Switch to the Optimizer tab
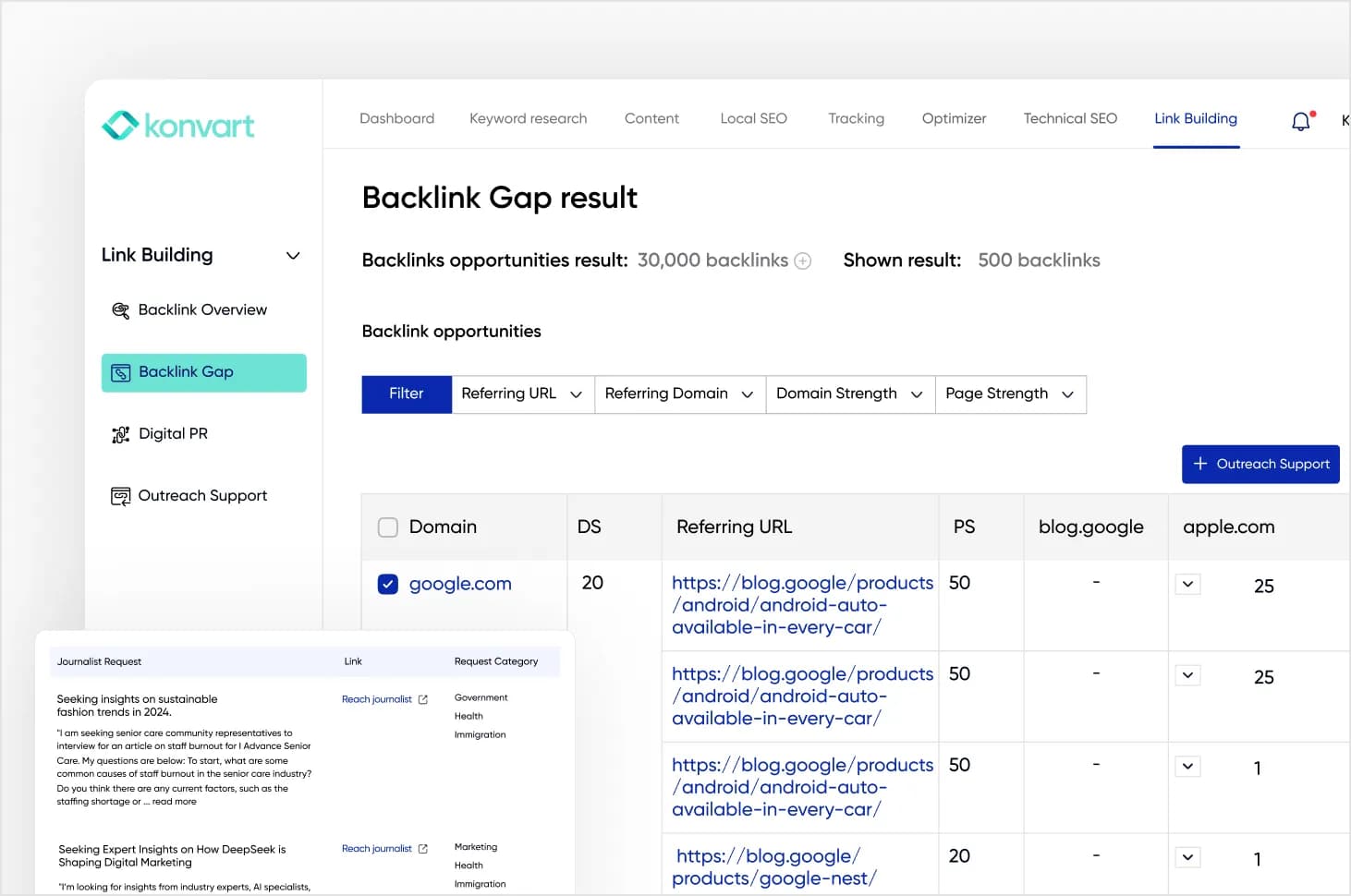The height and width of the screenshot is (896, 1351). 955,118
